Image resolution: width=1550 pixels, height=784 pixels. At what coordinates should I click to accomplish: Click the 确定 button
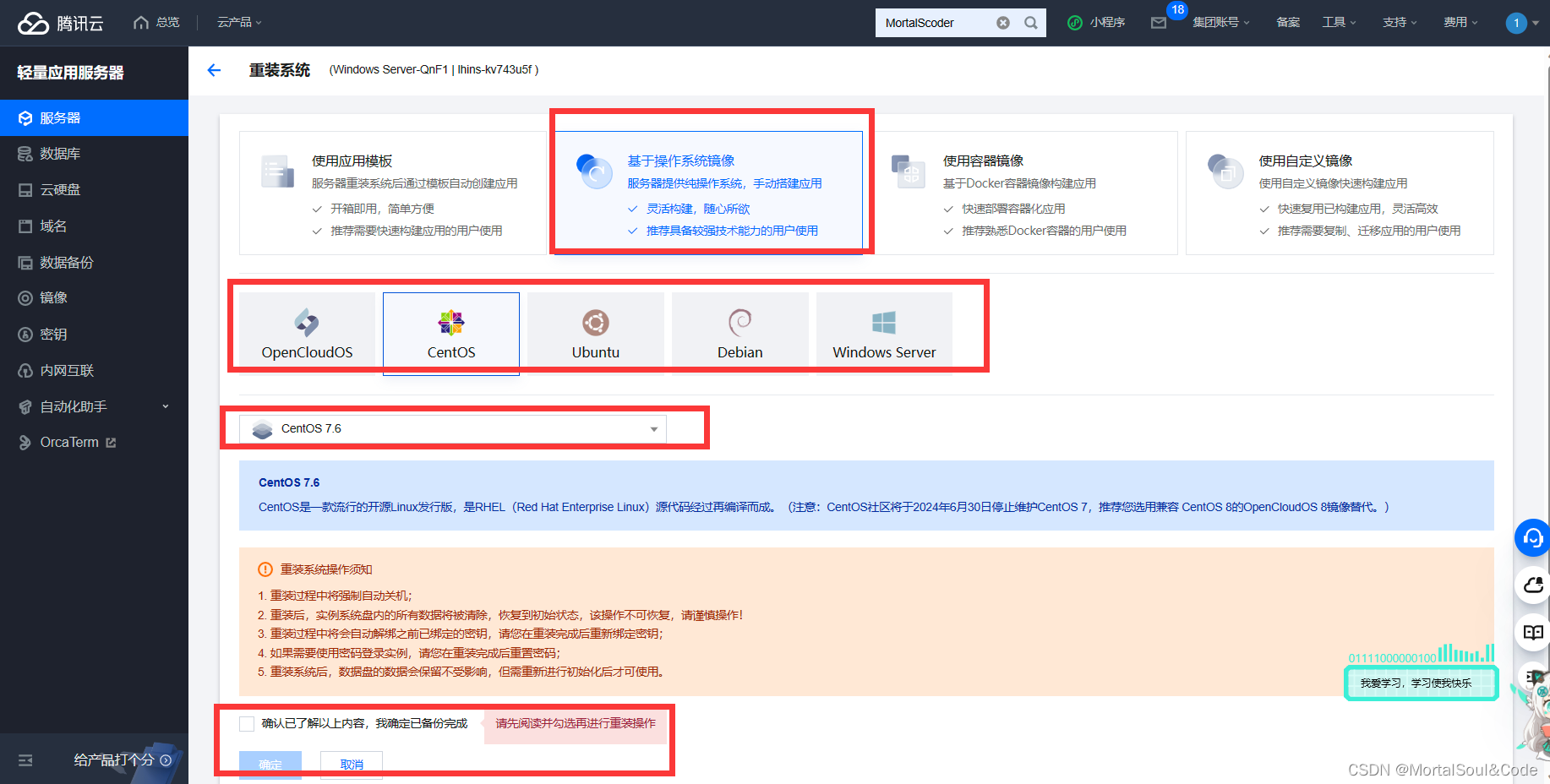pos(270,765)
